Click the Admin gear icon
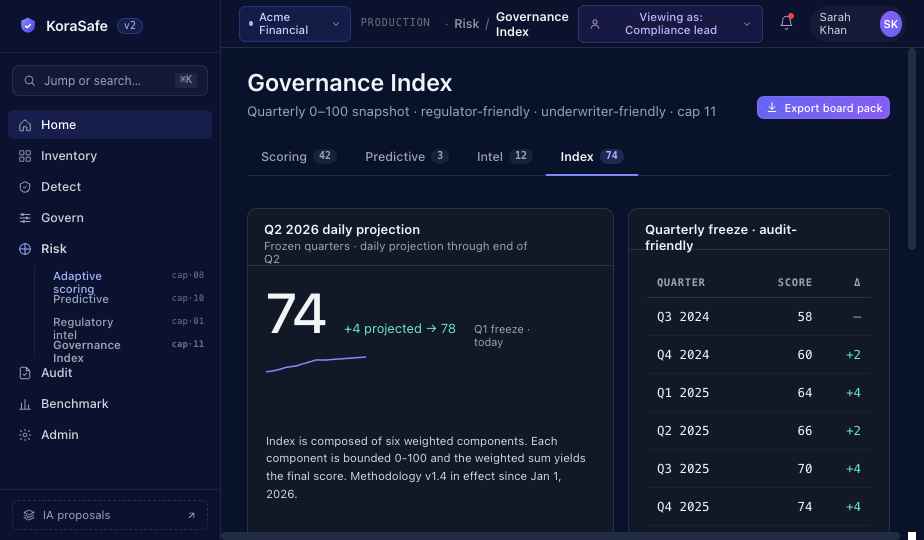This screenshot has height=540, width=924. (x=25, y=435)
